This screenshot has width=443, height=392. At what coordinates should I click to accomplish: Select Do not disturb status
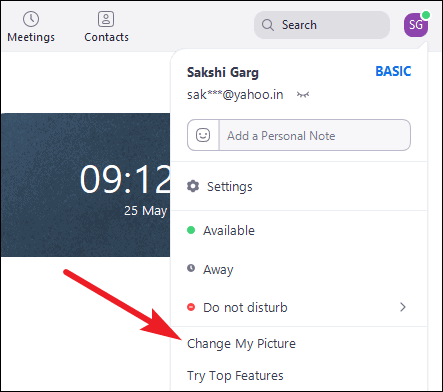[299, 307]
